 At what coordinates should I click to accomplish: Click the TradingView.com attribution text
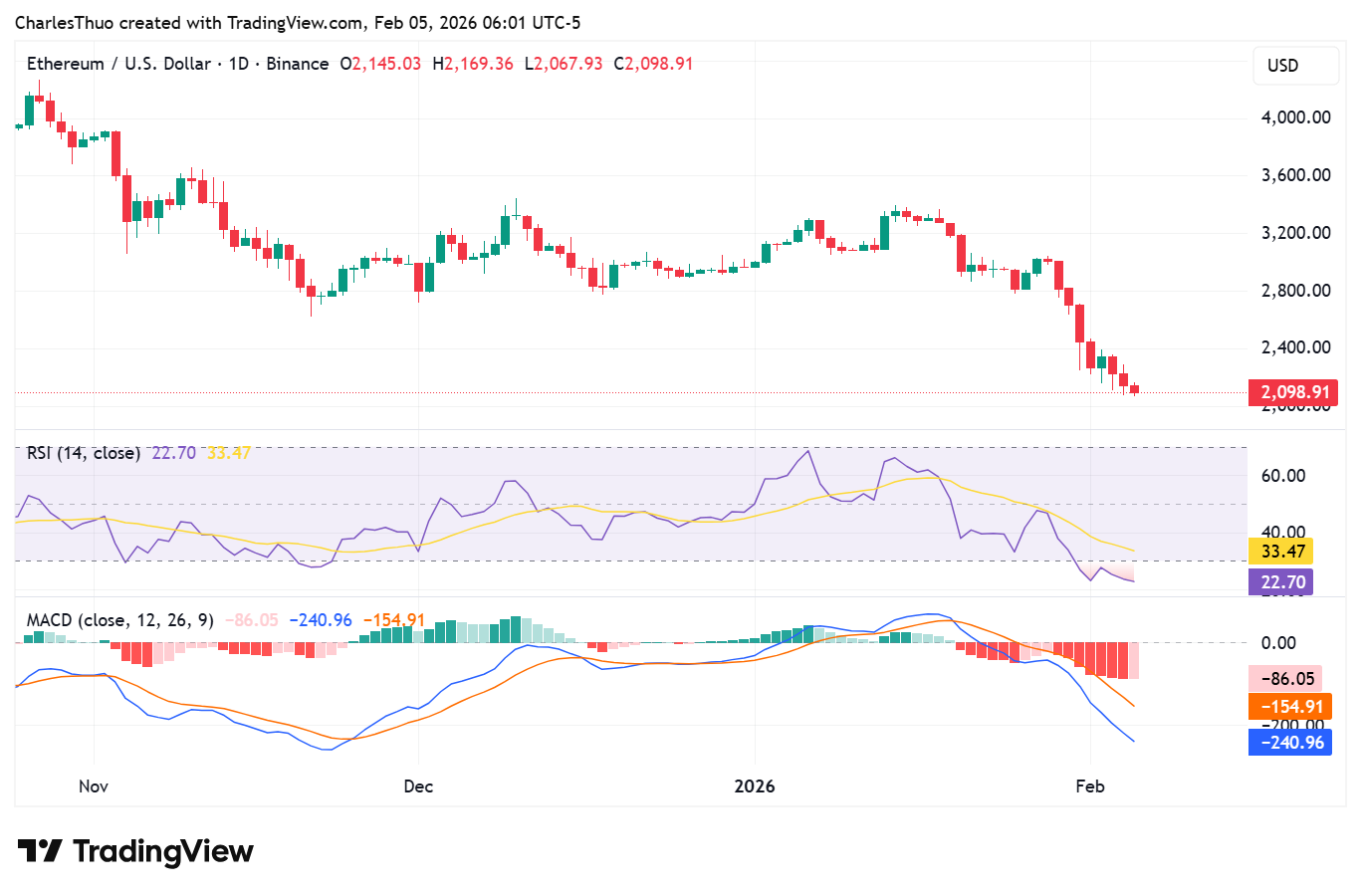coord(292,22)
